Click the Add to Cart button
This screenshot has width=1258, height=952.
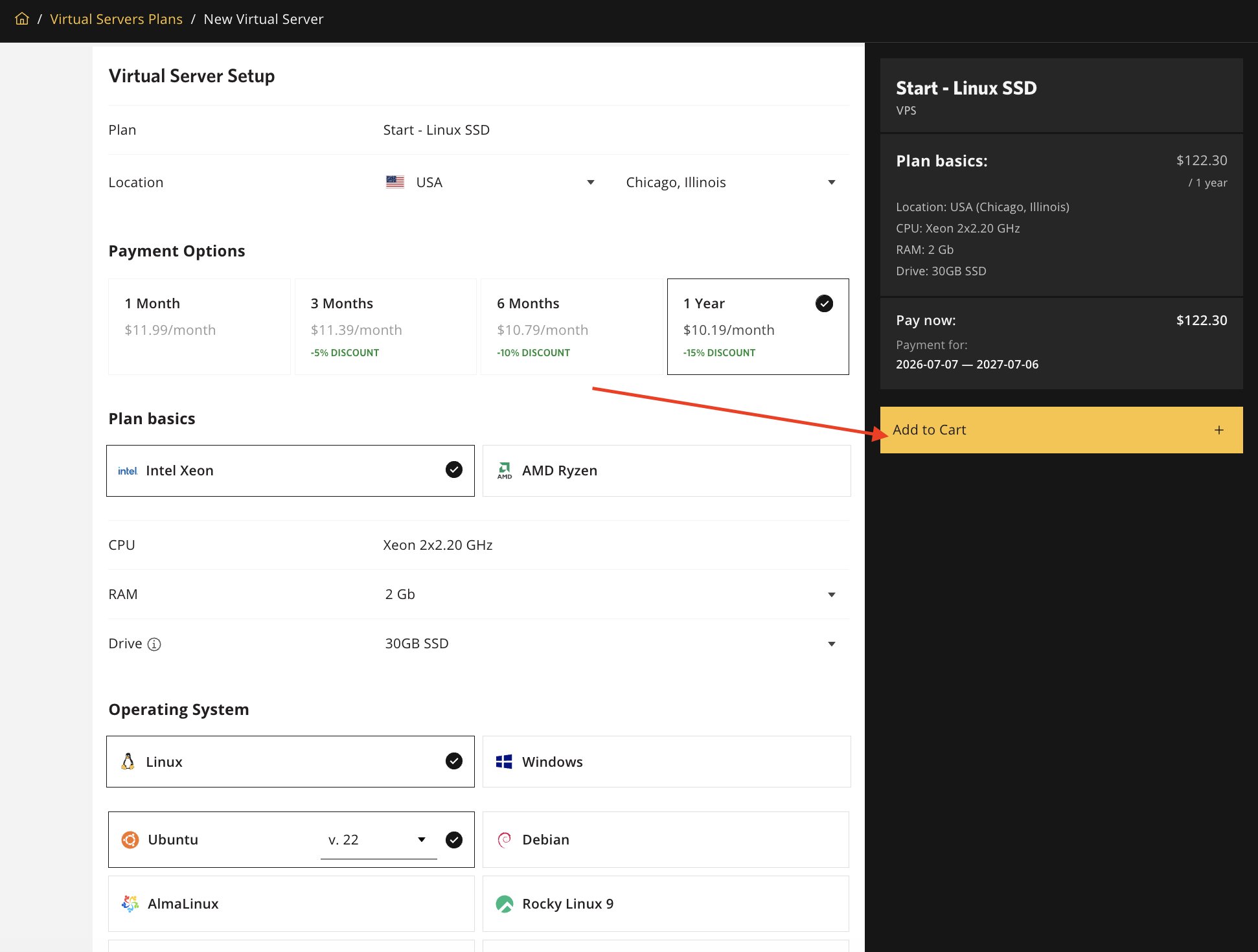pos(1061,430)
